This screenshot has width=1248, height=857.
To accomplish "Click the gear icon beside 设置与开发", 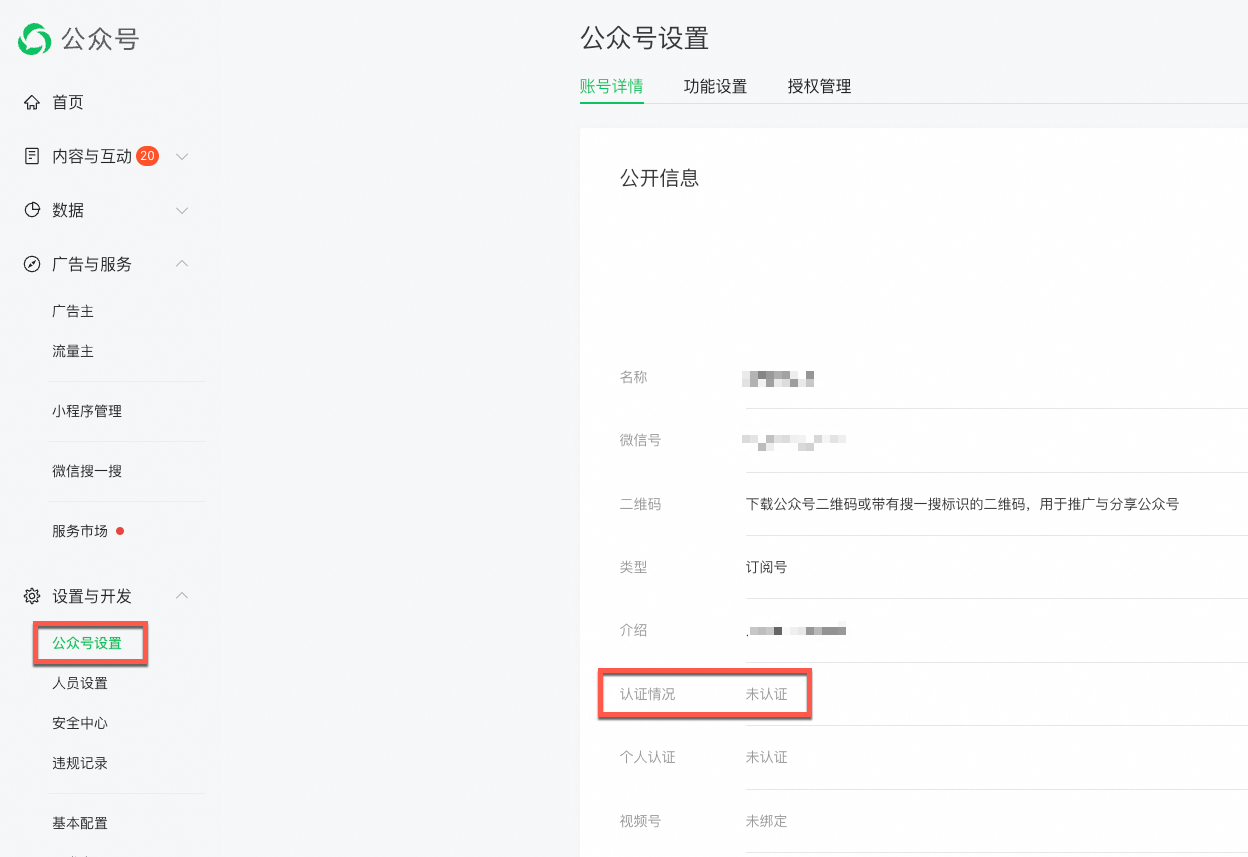I will tap(32, 596).
